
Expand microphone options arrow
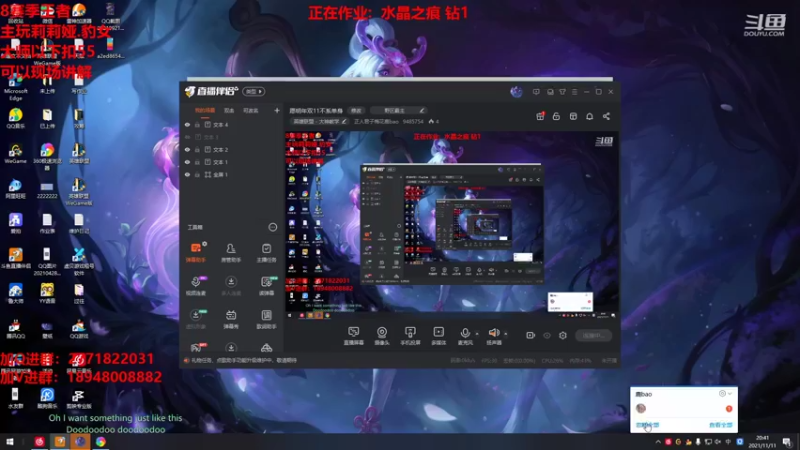(477, 334)
